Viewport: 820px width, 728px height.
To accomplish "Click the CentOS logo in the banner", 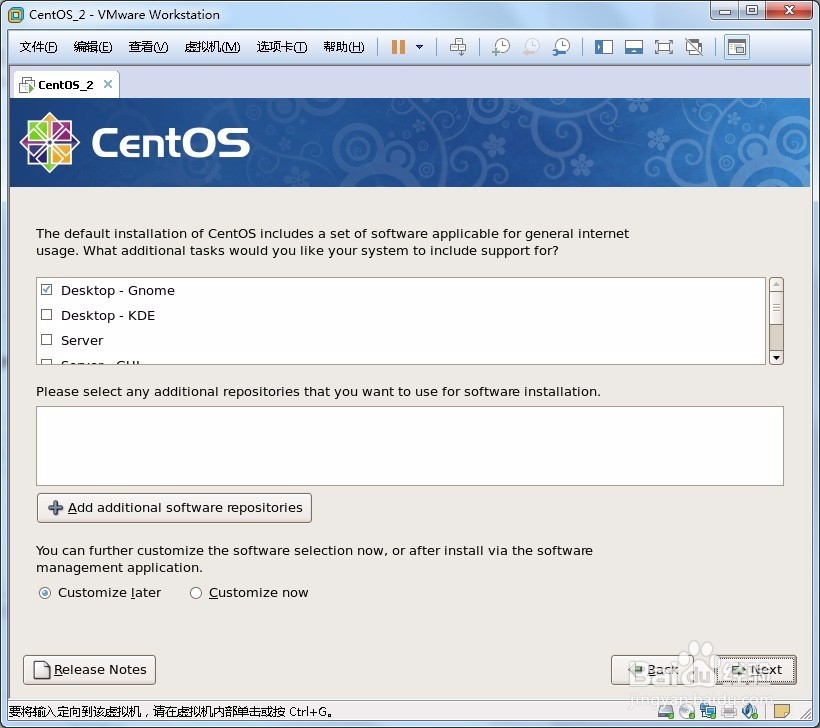I will (x=135, y=142).
